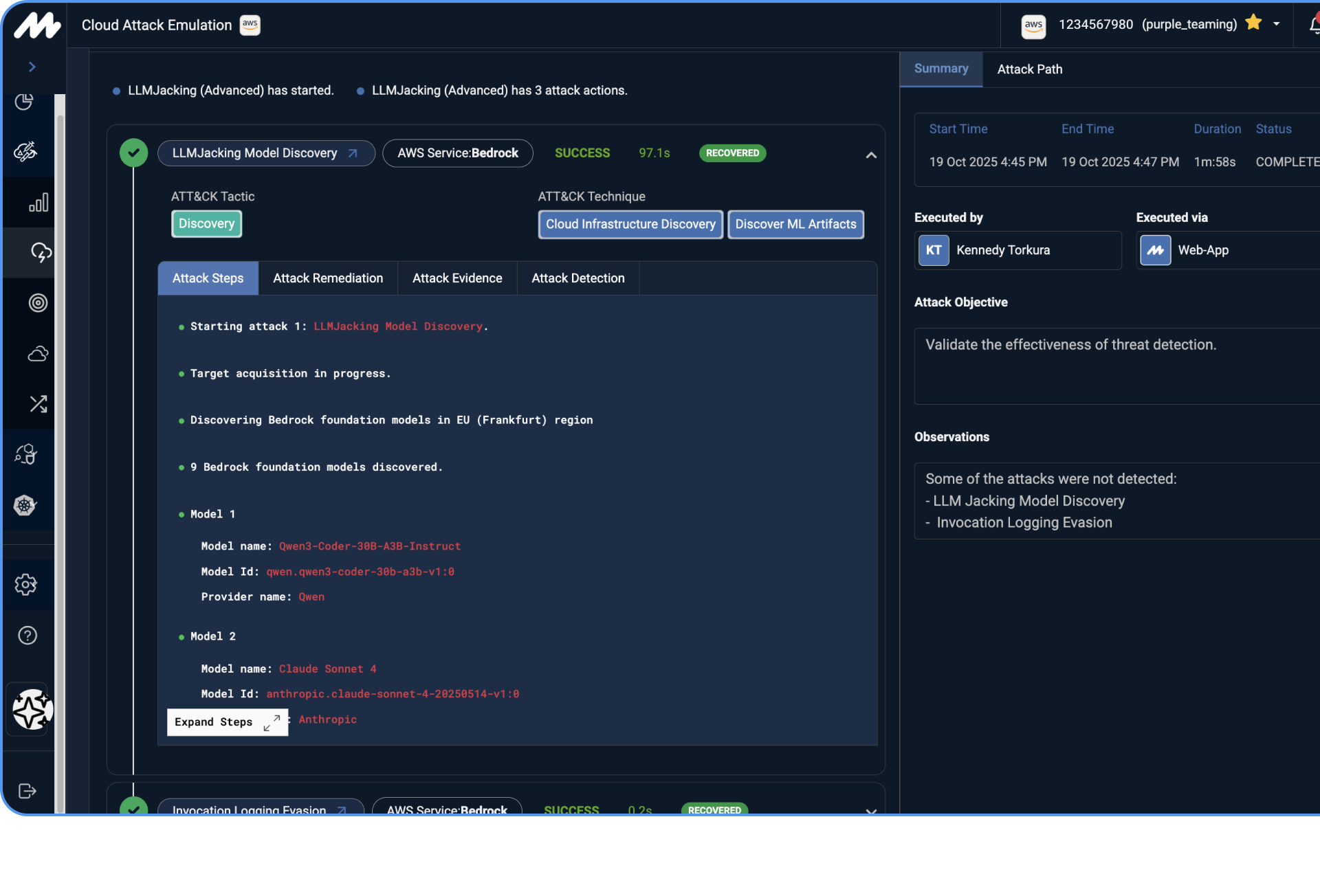
Task: Collapse the LLMJacking Model Discovery panel
Action: pos(871,155)
